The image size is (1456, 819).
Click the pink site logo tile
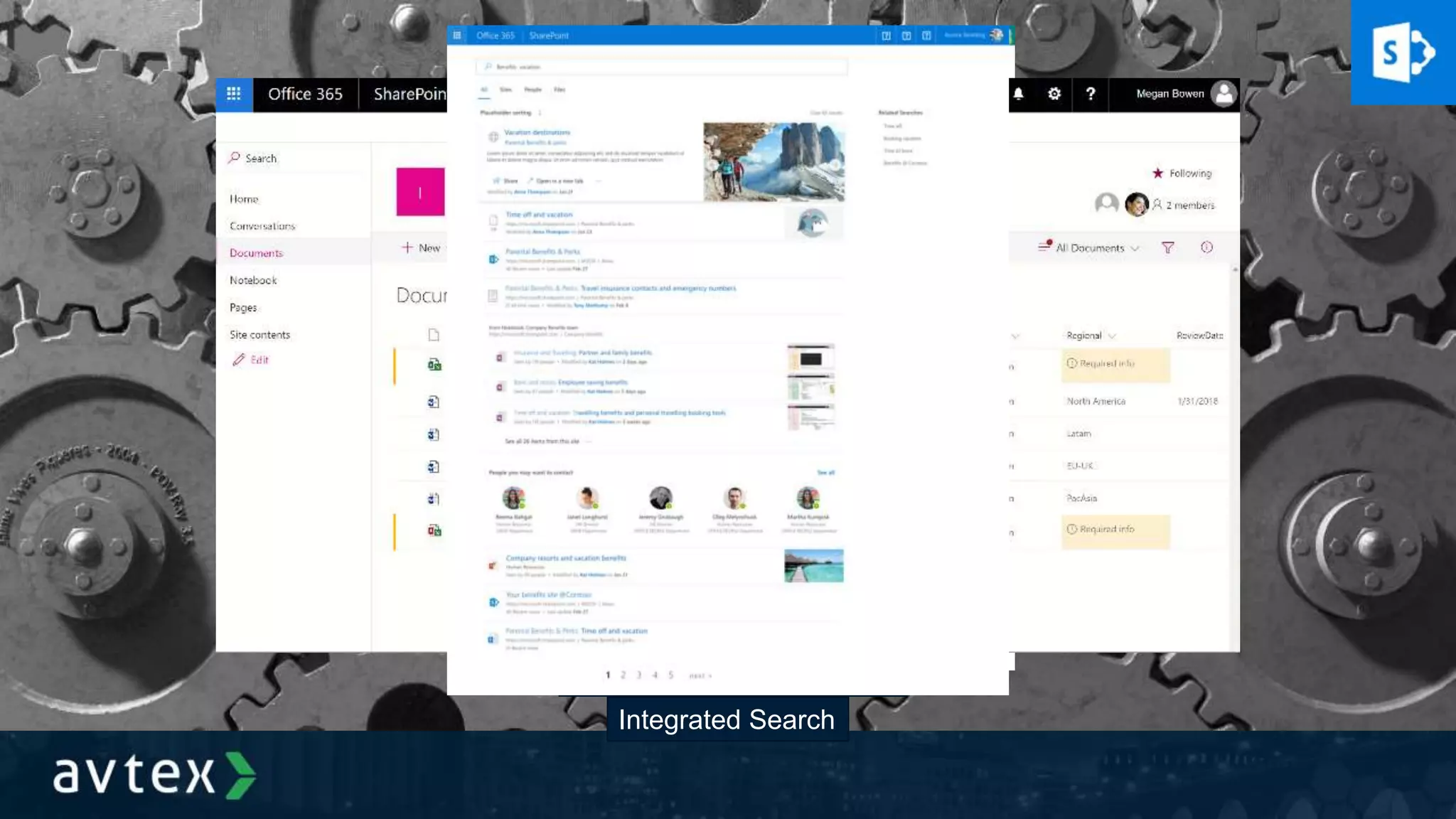[x=420, y=192]
